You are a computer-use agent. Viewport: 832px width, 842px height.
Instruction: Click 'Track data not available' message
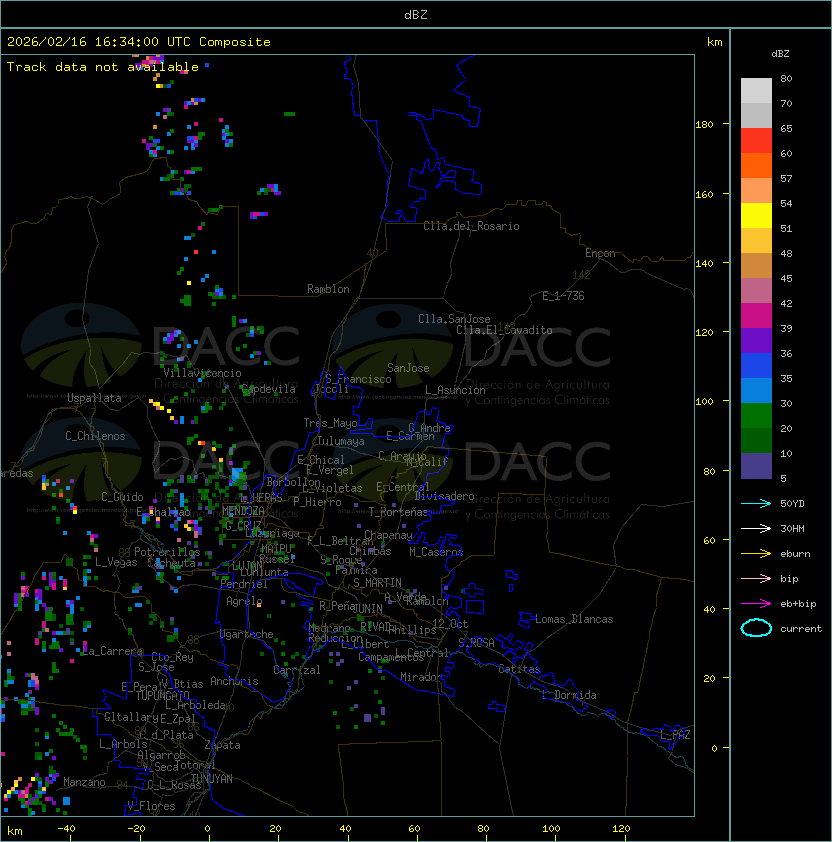[103, 67]
